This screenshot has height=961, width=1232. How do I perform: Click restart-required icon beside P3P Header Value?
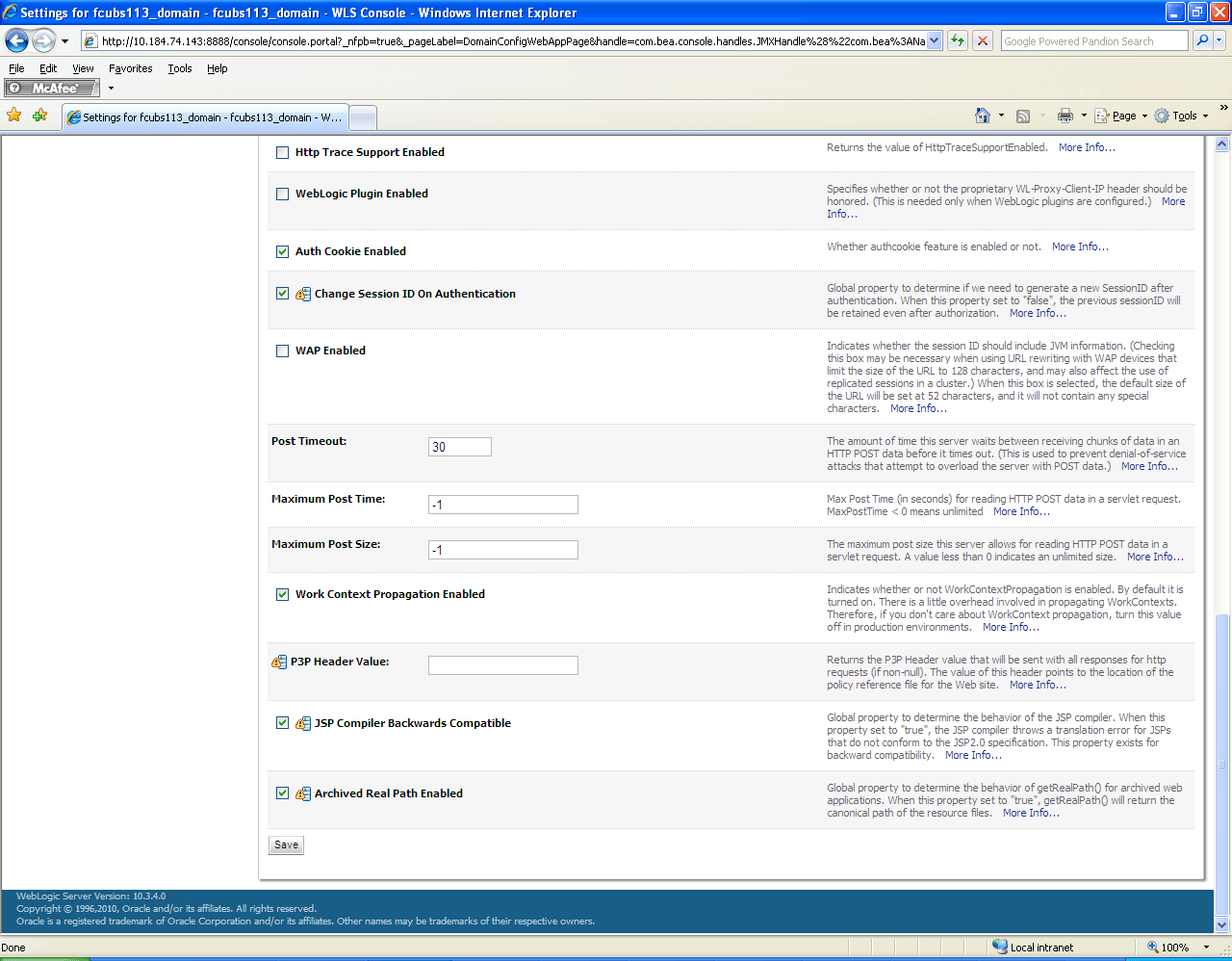click(x=279, y=662)
